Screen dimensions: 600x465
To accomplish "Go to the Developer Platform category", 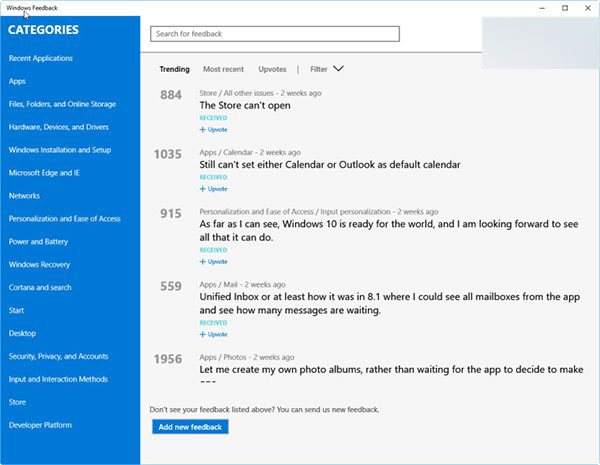I will (40, 425).
